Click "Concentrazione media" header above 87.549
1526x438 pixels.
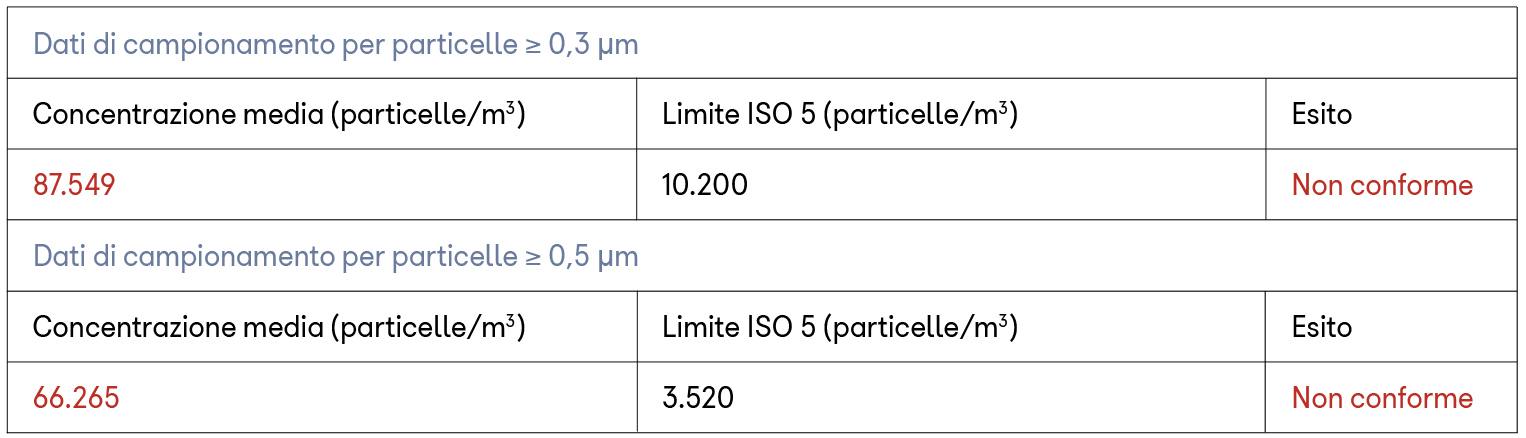(180, 115)
